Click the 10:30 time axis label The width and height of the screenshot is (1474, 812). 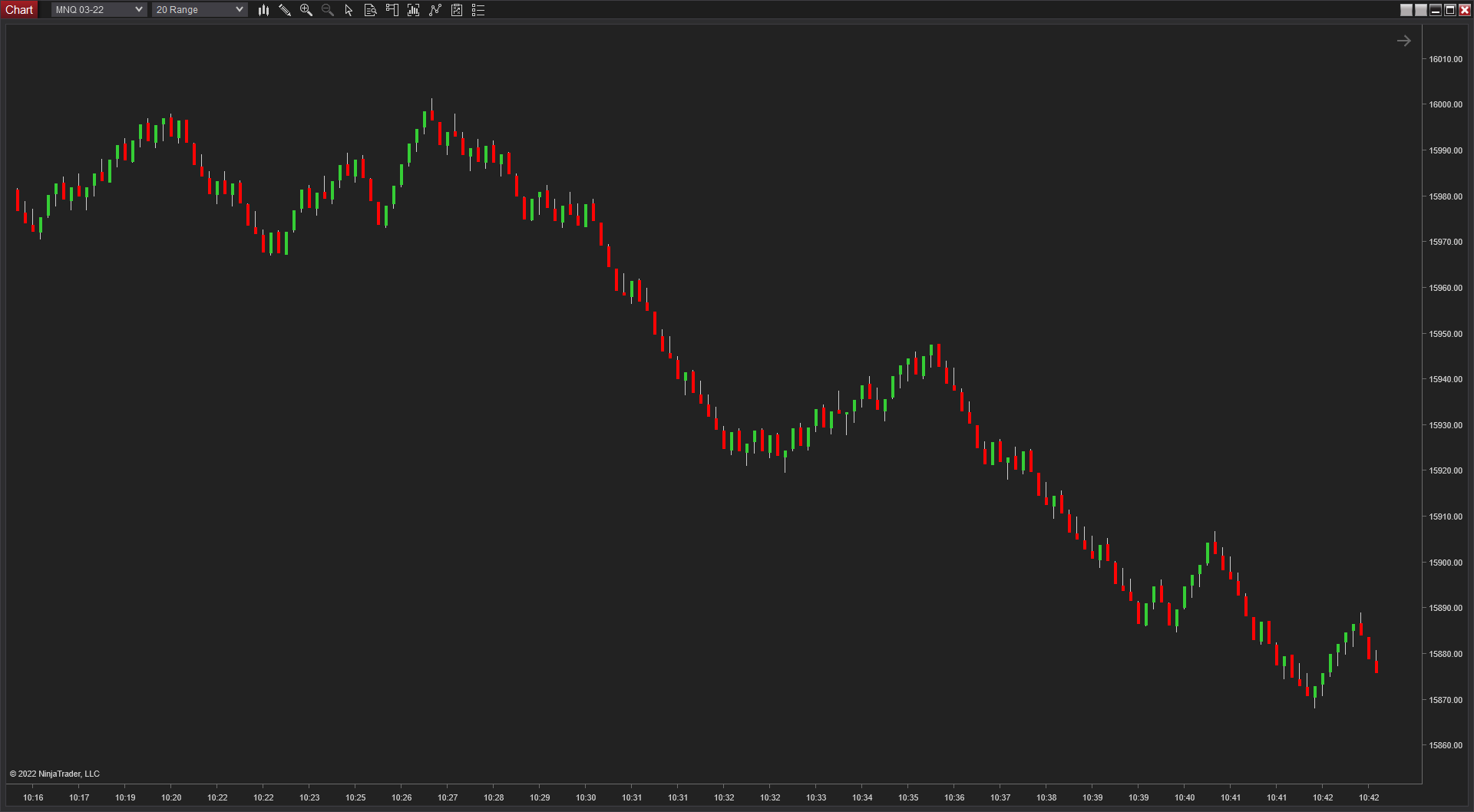(x=586, y=797)
